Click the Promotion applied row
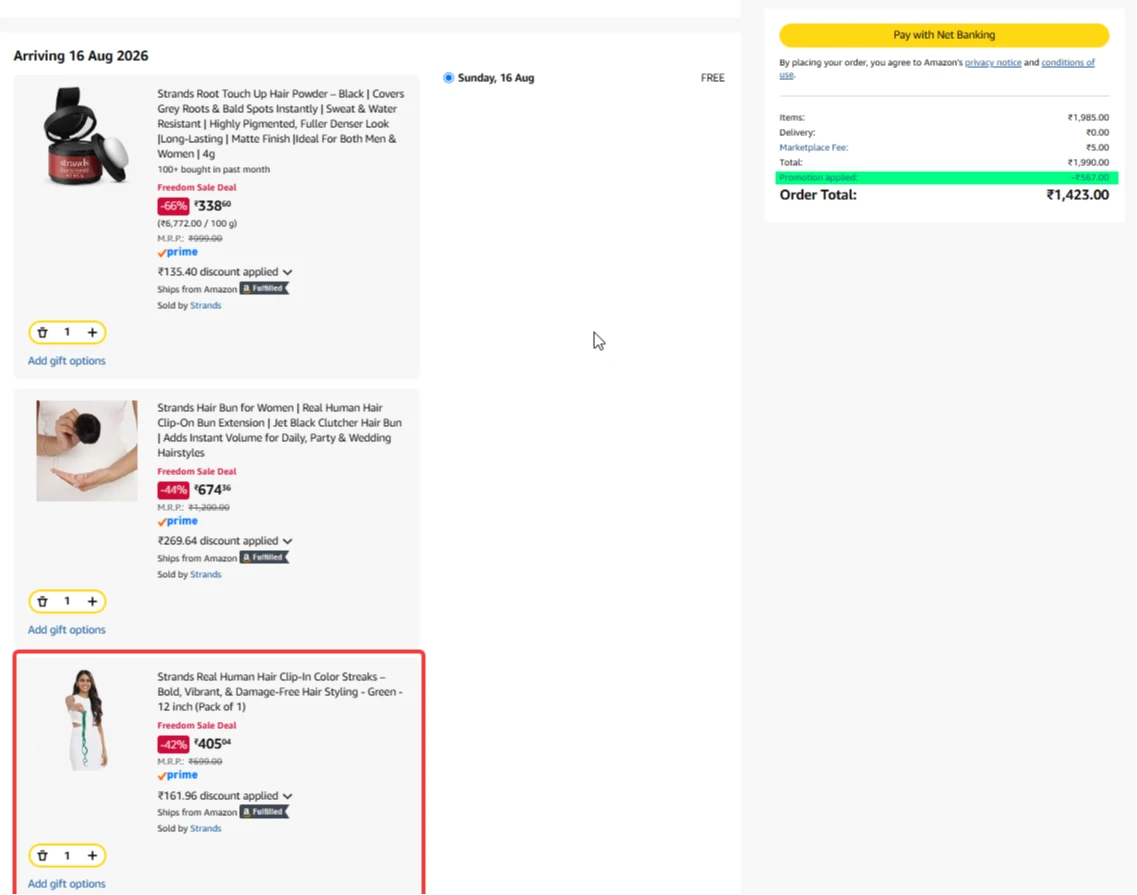1137x895 pixels. (946, 178)
